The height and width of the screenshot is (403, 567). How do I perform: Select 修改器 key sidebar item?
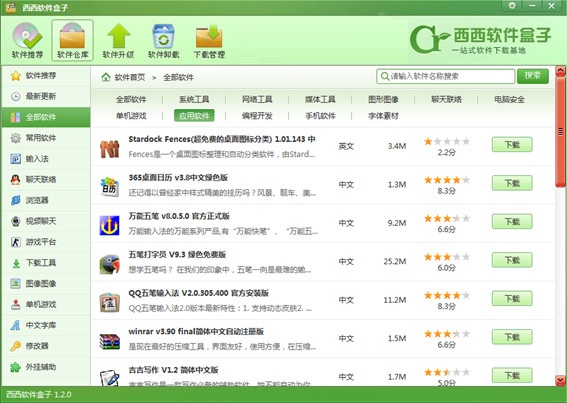(x=46, y=346)
